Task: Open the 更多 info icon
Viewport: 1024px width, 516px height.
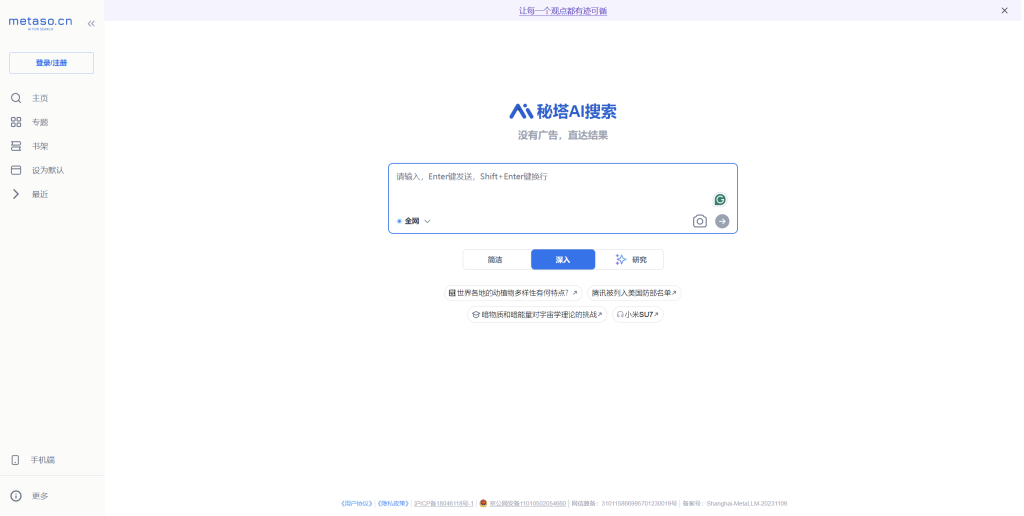Action: click(16, 496)
